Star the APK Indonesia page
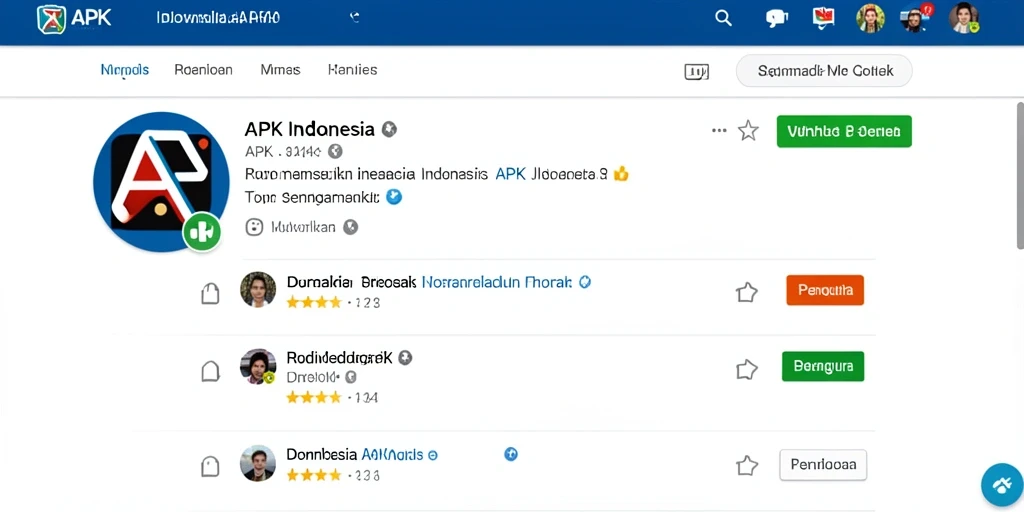 [748, 131]
